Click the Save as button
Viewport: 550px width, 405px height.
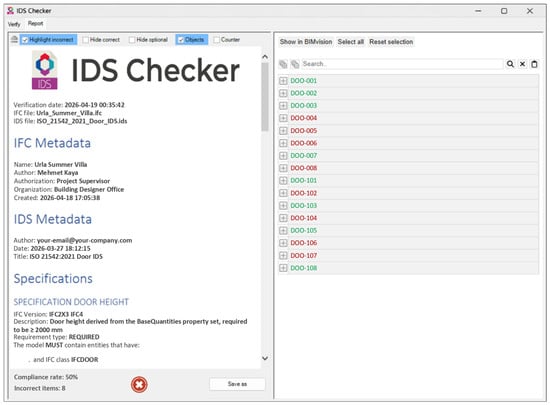click(x=237, y=384)
